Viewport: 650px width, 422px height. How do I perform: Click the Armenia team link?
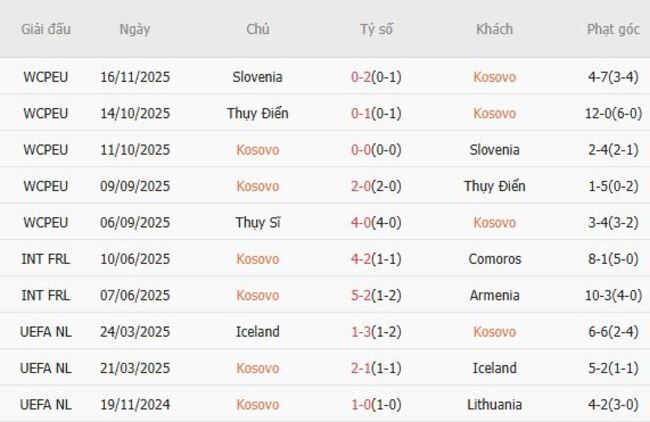pos(494,295)
